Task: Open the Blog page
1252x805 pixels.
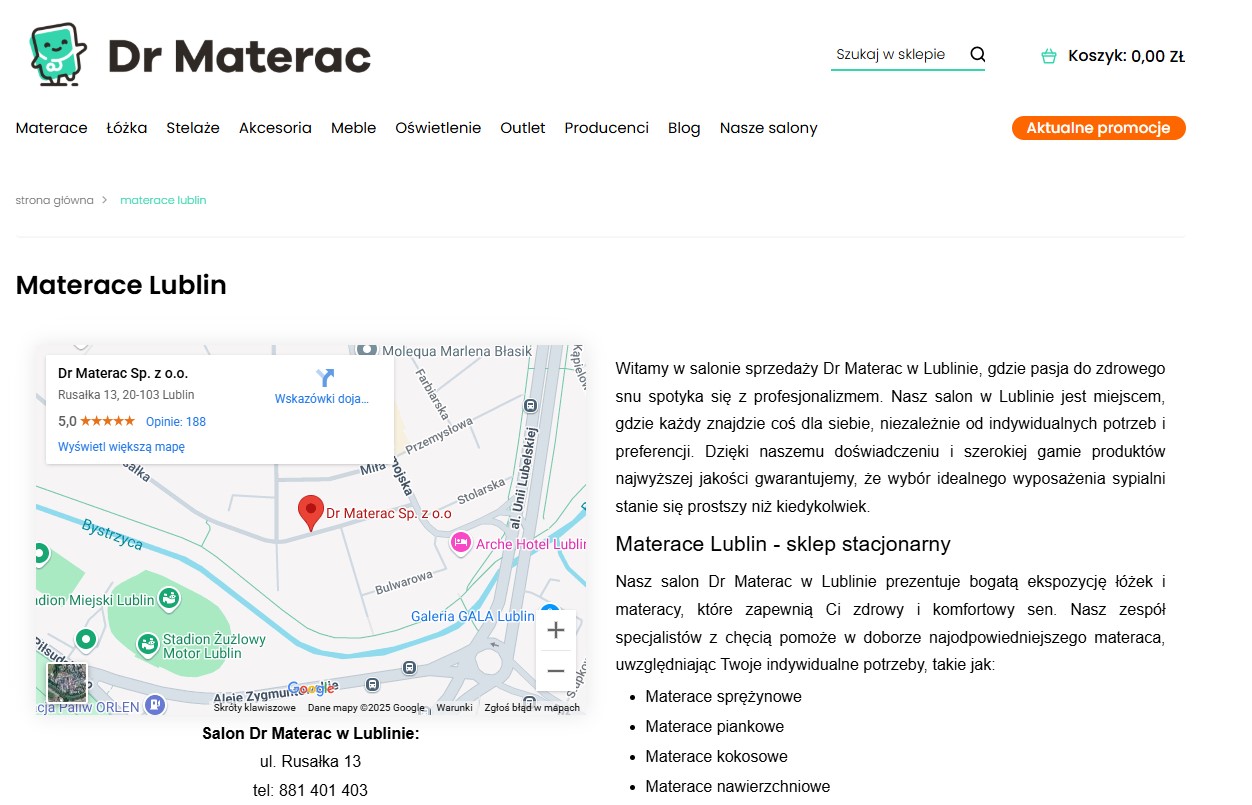Action: tap(684, 128)
